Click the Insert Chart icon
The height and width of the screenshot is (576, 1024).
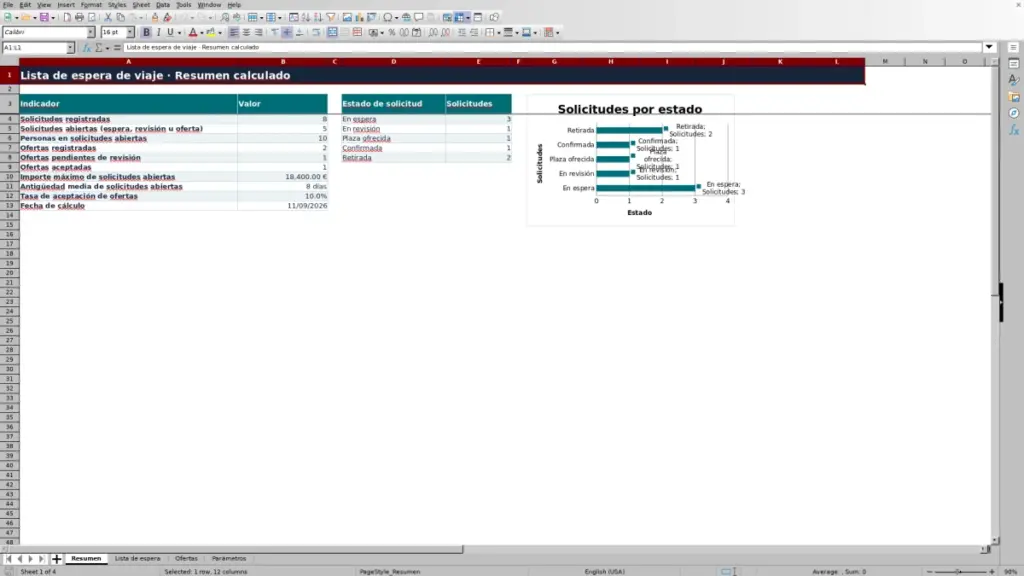pyautogui.click(x=359, y=18)
